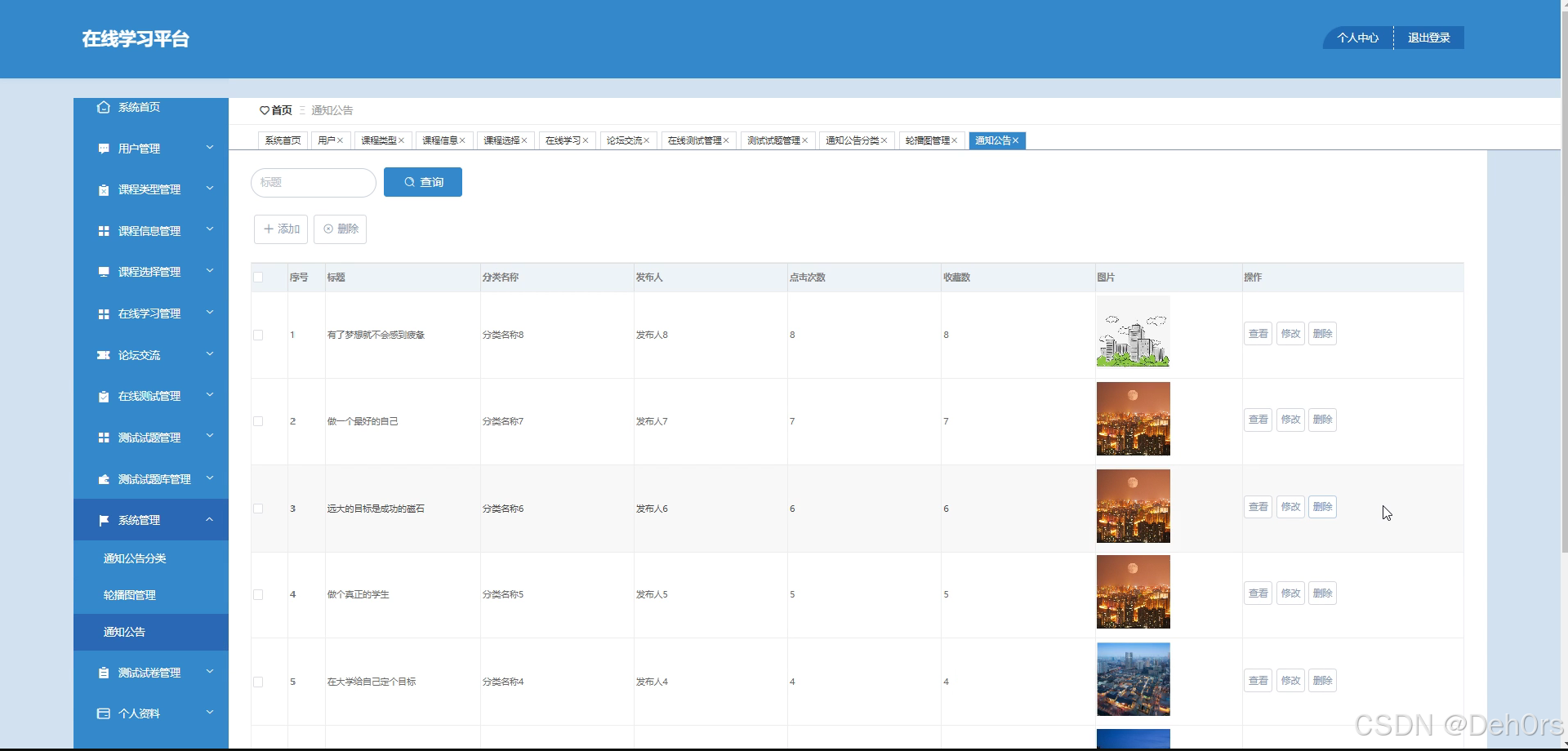The image size is (1568, 751).
Task: Click the blue cityscape thumbnail in row 5
Action: [1133, 679]
